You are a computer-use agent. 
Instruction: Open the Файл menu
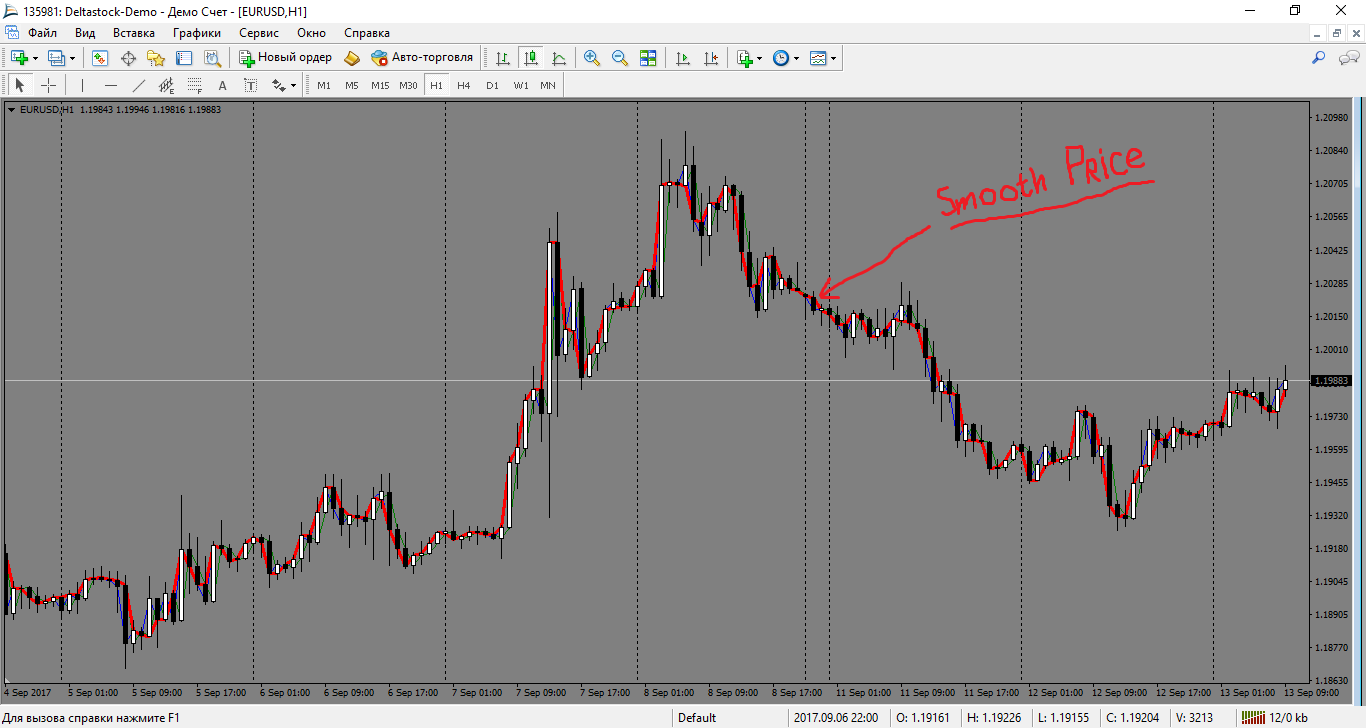tap(43, 33)
